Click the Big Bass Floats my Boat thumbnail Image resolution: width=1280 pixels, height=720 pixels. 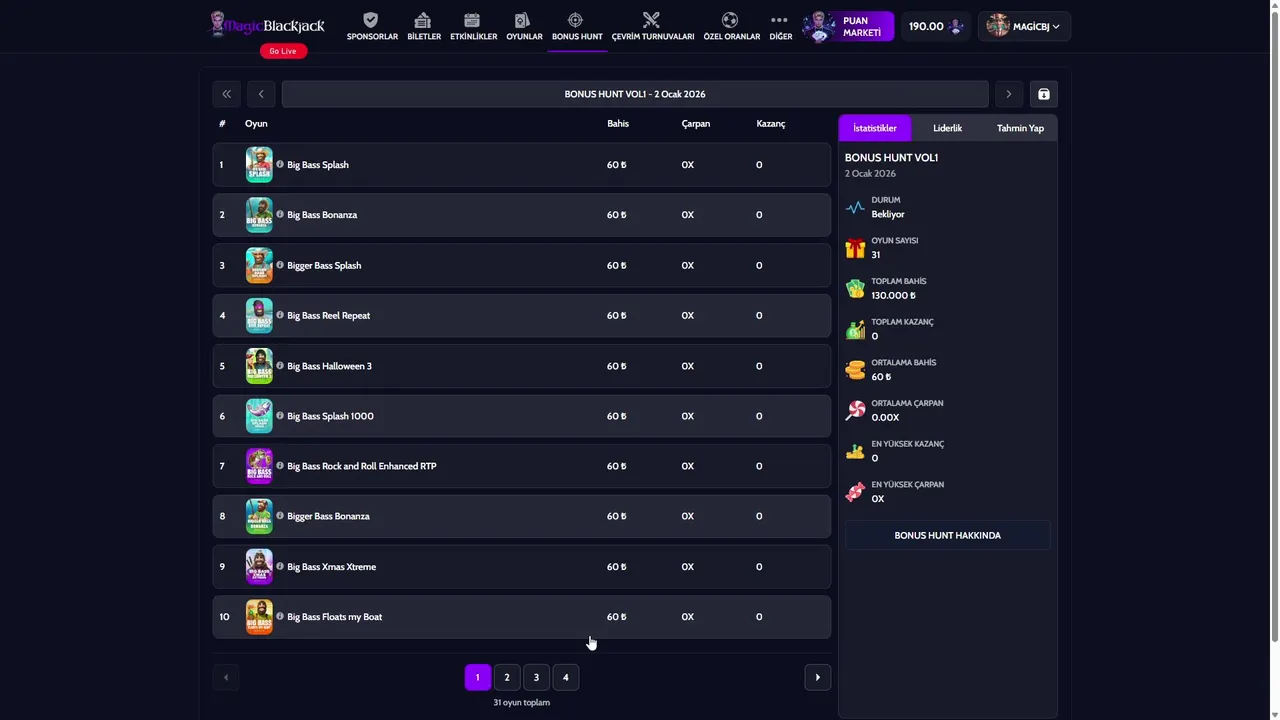[x=259, y=617]
